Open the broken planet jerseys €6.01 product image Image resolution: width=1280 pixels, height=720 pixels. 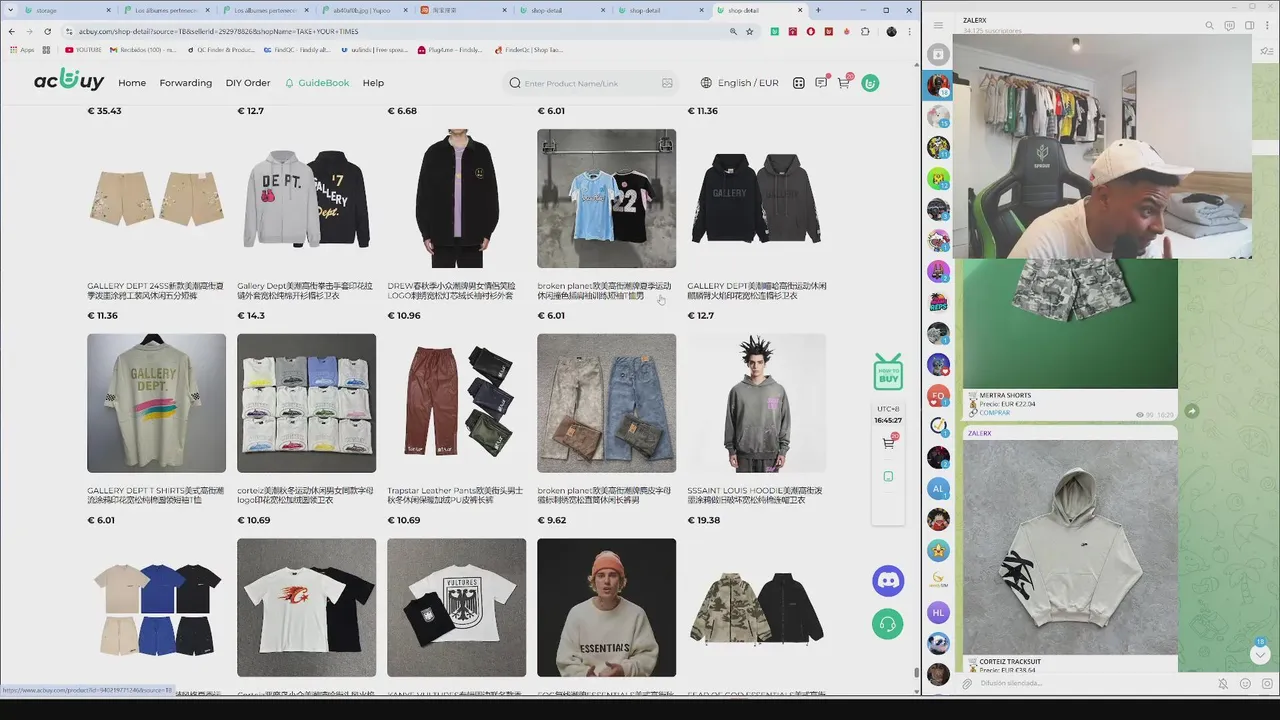(x=606, y=198)
